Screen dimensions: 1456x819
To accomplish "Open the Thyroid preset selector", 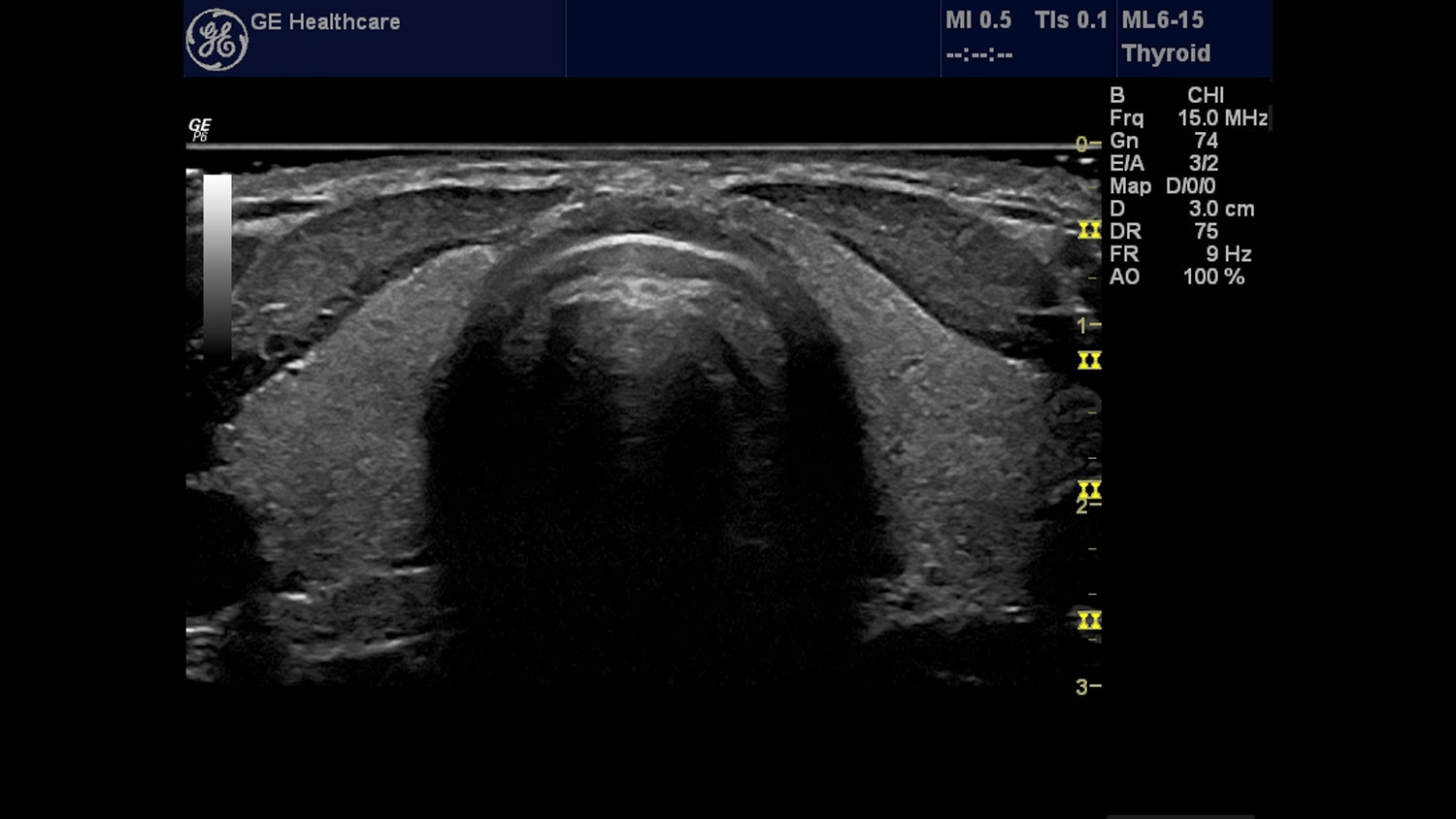I will (x=1166, y=53).
